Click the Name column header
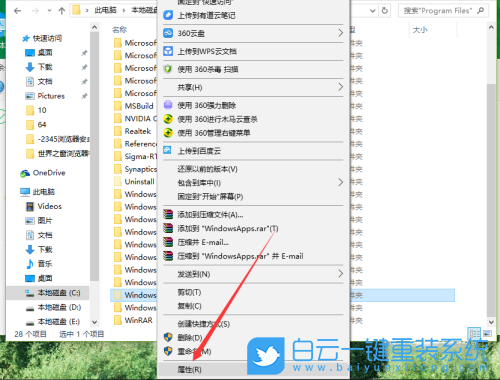 point(119,30)
